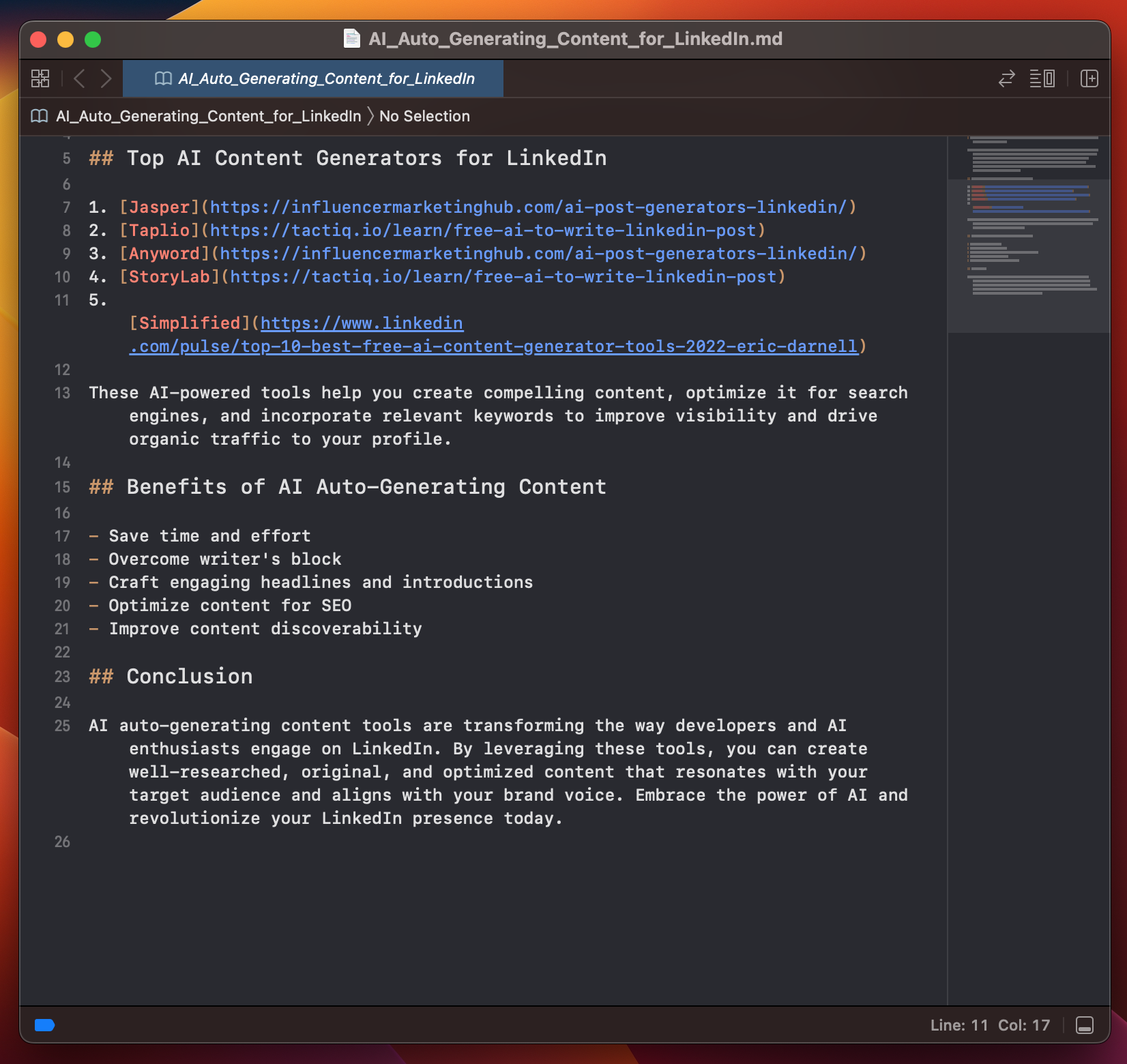Open the editor options lines icon
Image resolution: width=1127 pixels, height=1064 pixels.
click(1042, 78)
